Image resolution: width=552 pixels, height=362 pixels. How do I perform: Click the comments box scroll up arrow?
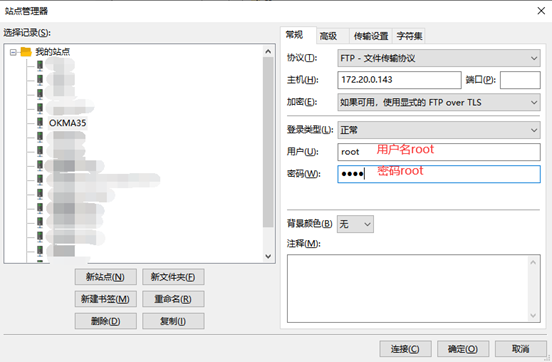coord(533,262)
